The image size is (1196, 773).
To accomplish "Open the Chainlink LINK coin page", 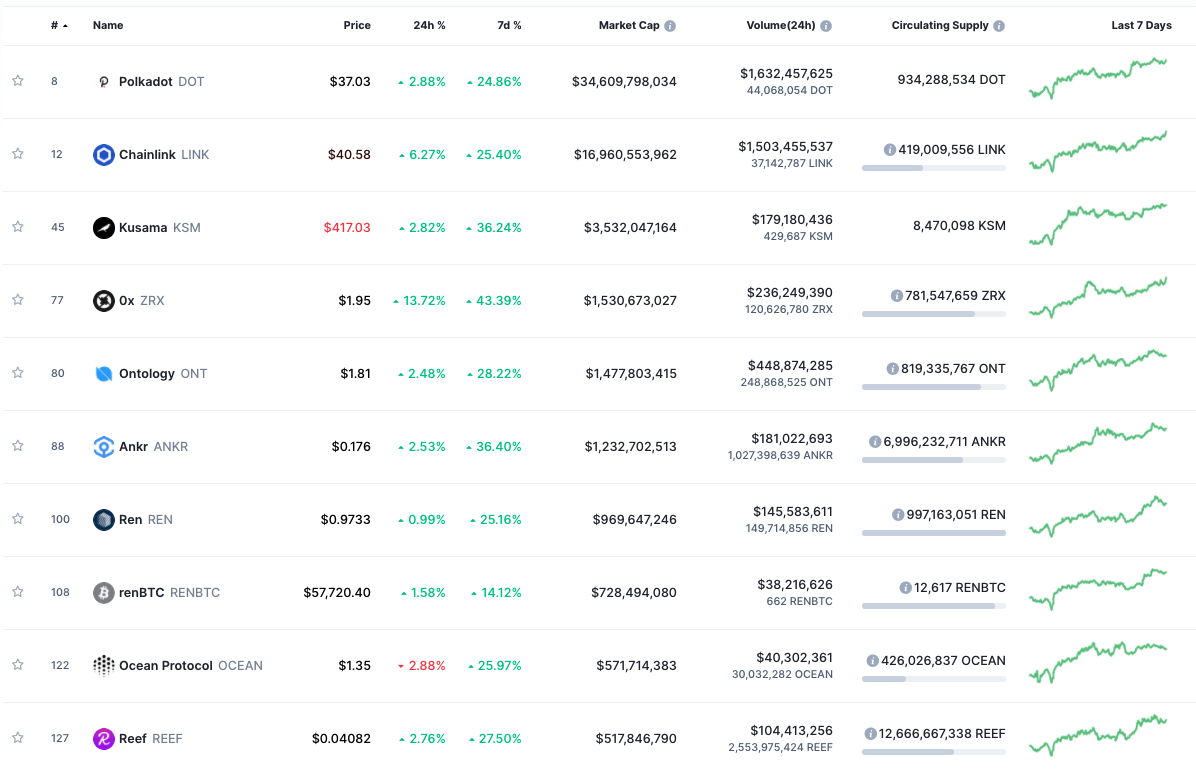I will tap(164, 155).
